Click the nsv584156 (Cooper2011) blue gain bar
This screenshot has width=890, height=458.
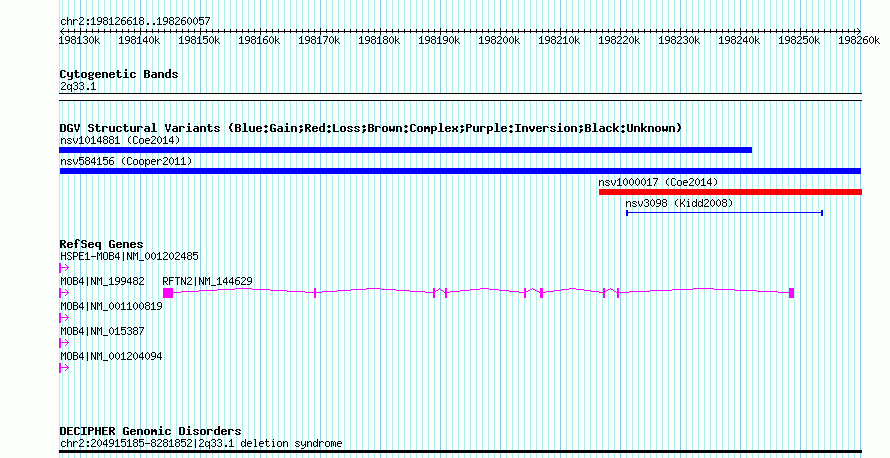coord(460,171)
